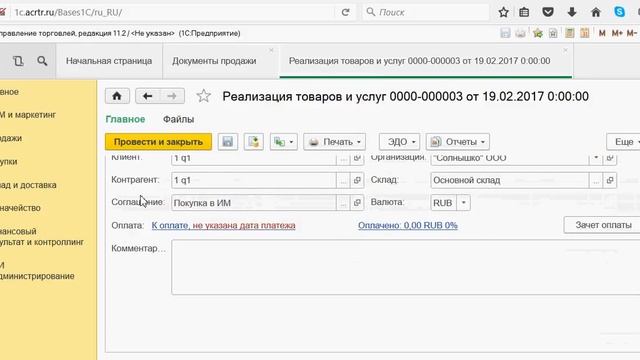
Task: Open the Казначейство sidebar section
Action: [20, 208]
